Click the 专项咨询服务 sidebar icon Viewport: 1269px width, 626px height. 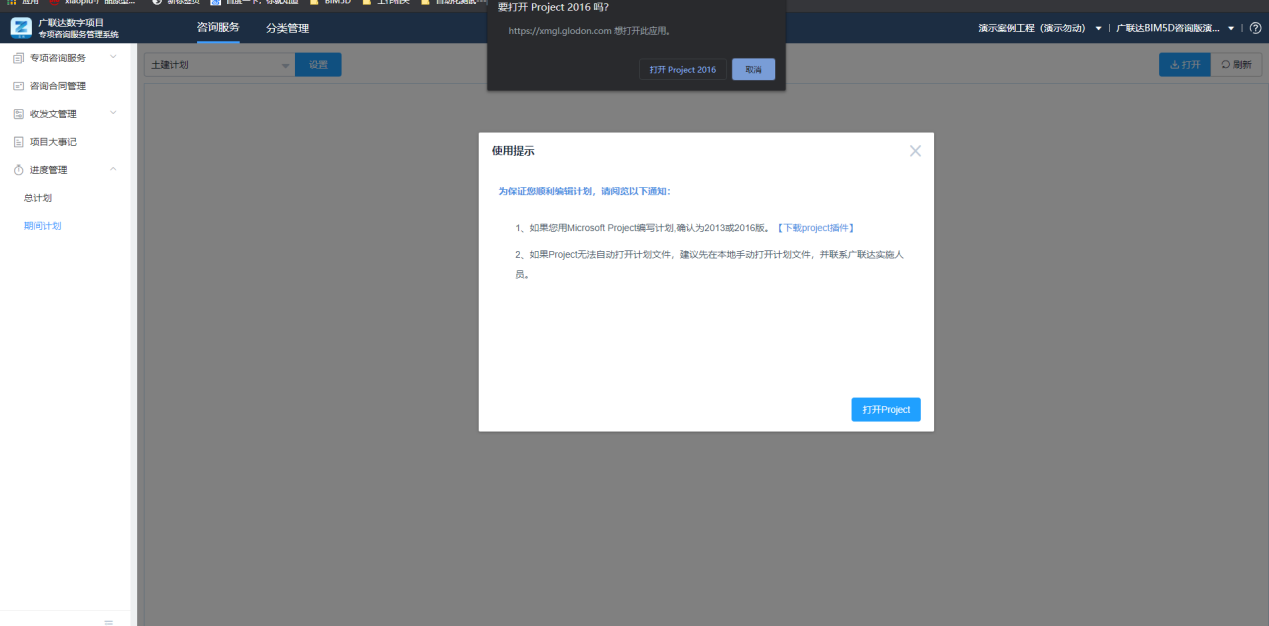point(18,58)
